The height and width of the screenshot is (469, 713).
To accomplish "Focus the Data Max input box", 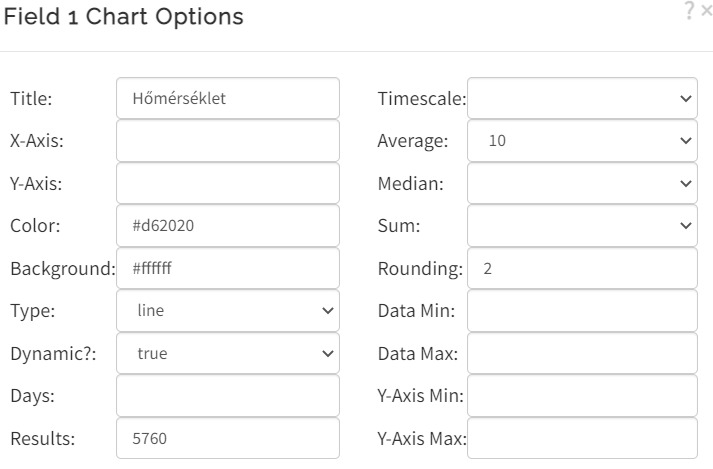I will coord(582,353).
